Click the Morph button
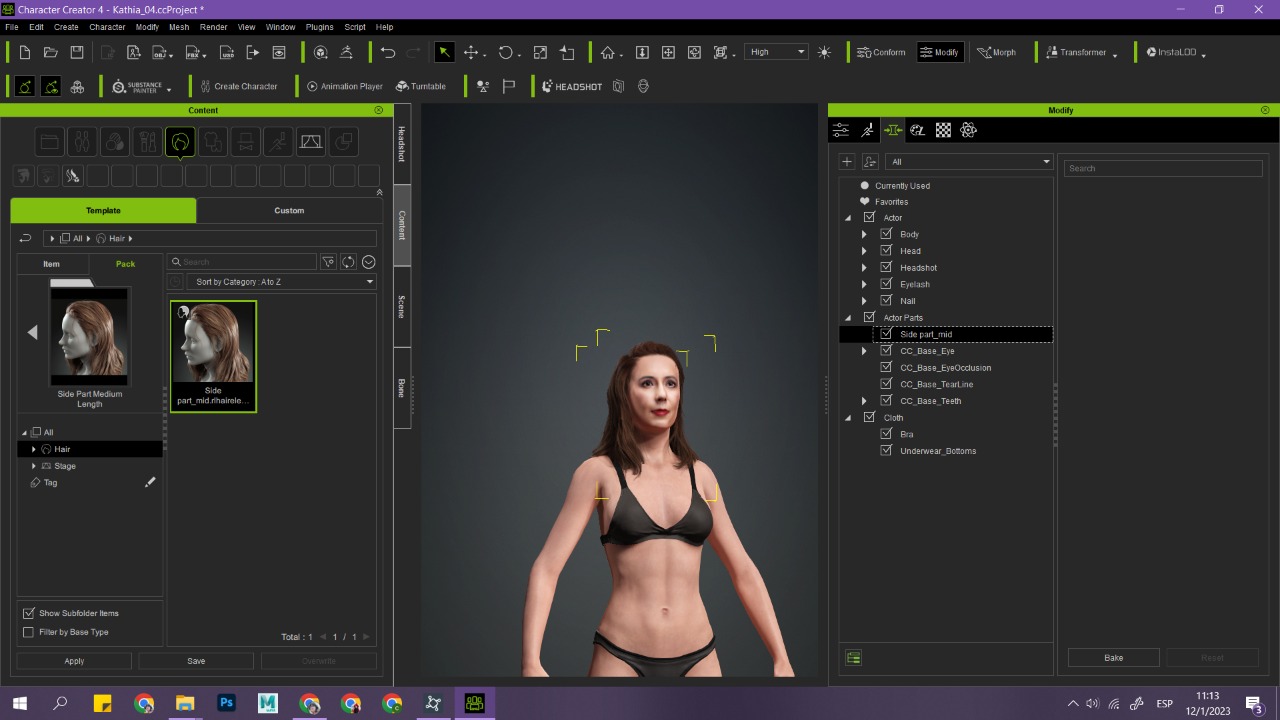This screenshot has height=720, width=1280. (996, 52)
